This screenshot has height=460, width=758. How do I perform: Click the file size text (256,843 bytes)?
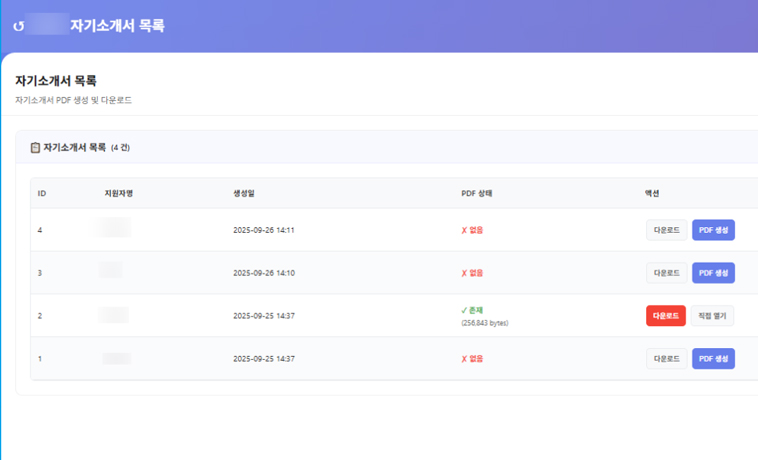pyautogui.click(x=484, y=323)
